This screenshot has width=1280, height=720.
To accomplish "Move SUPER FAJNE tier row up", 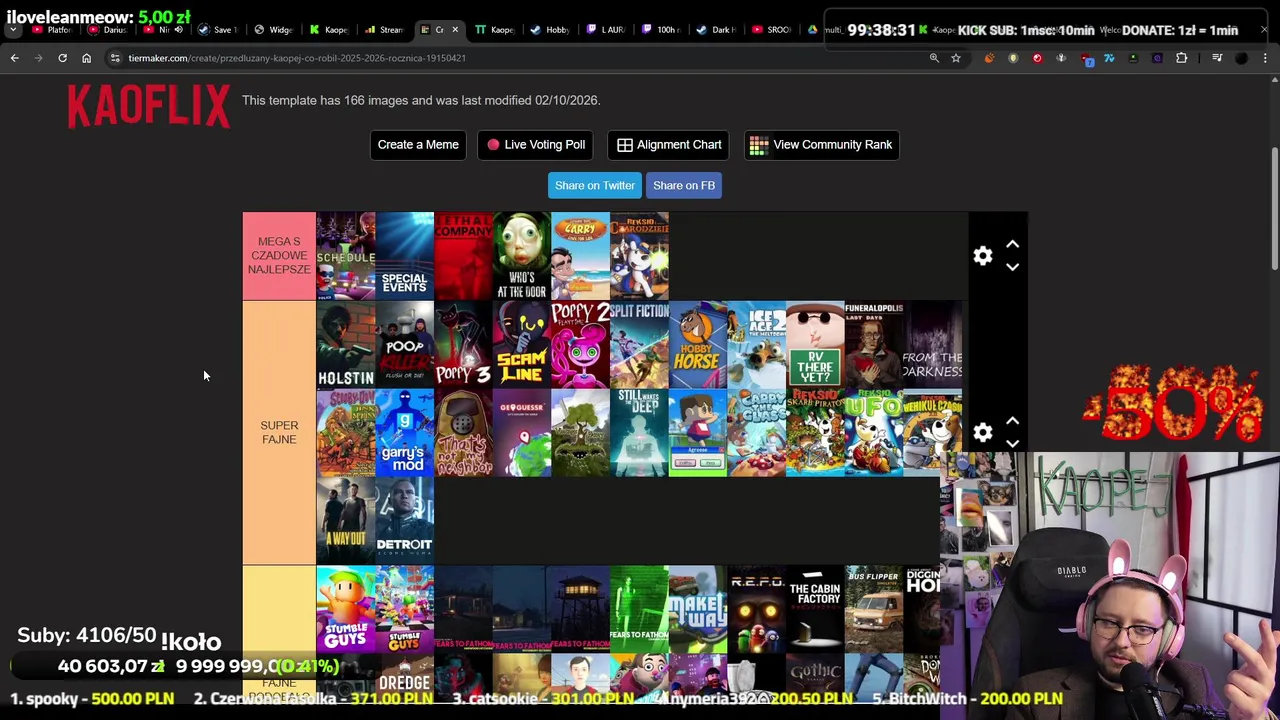I will tap(1012, 421).
